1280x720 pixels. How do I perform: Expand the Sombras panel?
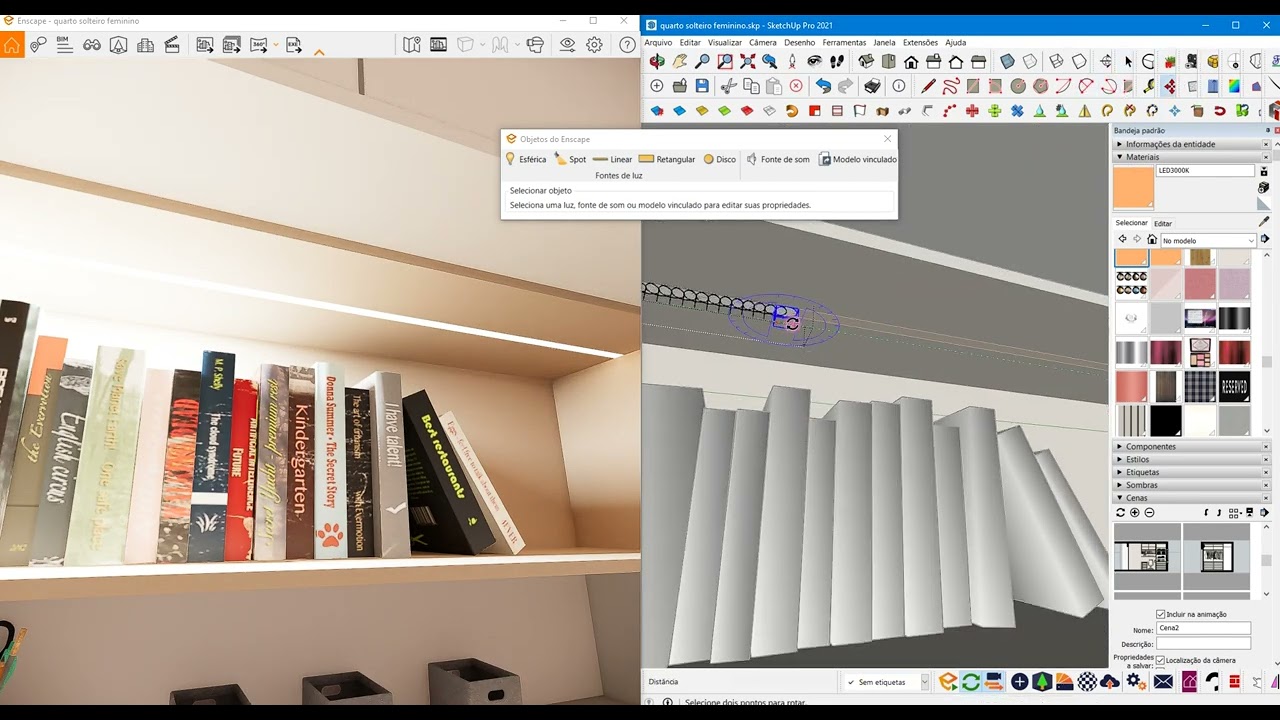point(1190,485)
